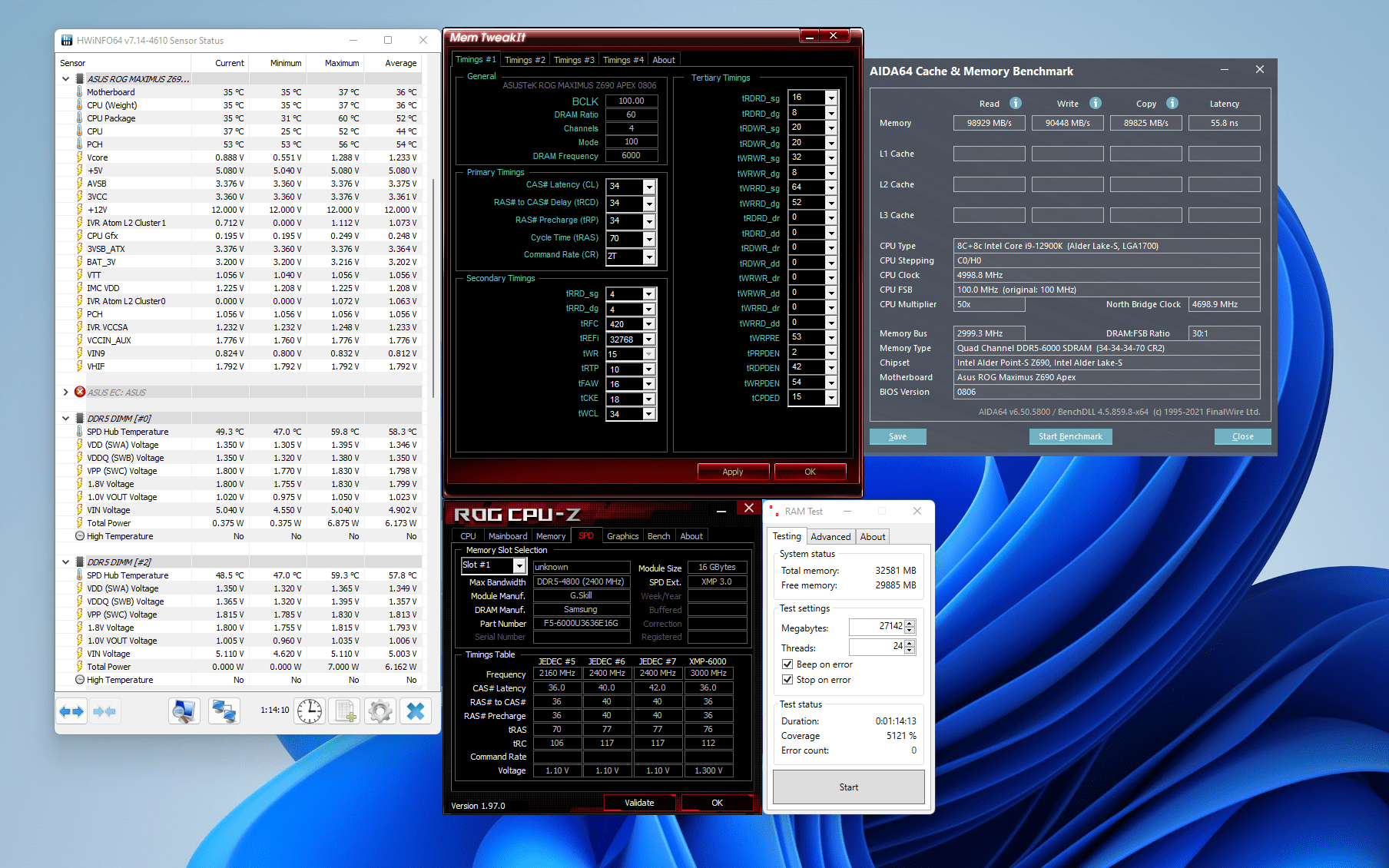Increase Threads value with spinner arrow
1389x868 pixels.
[x=910, y=644]
